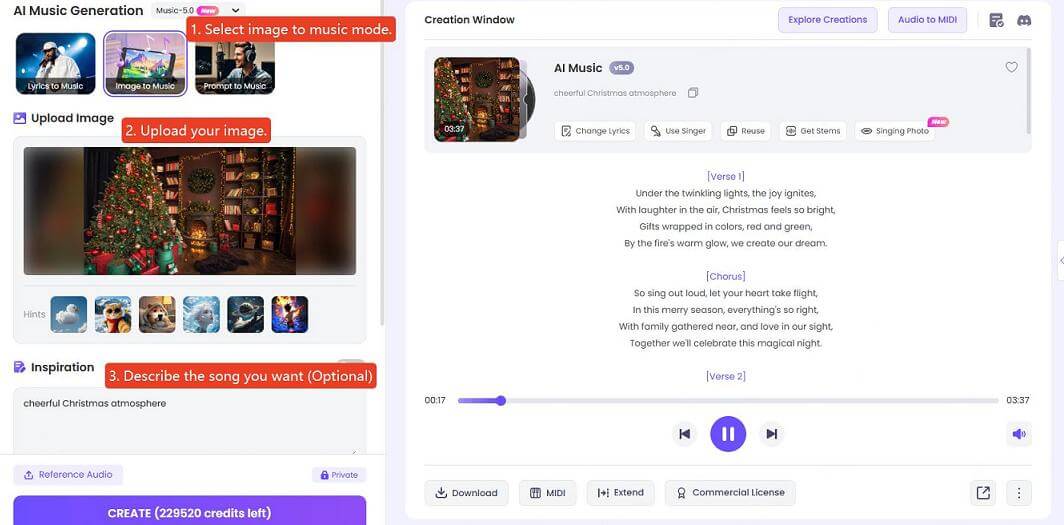Expand the collapsed right side panel
Screen dimensions: 1064x525
pos(1061,261)
